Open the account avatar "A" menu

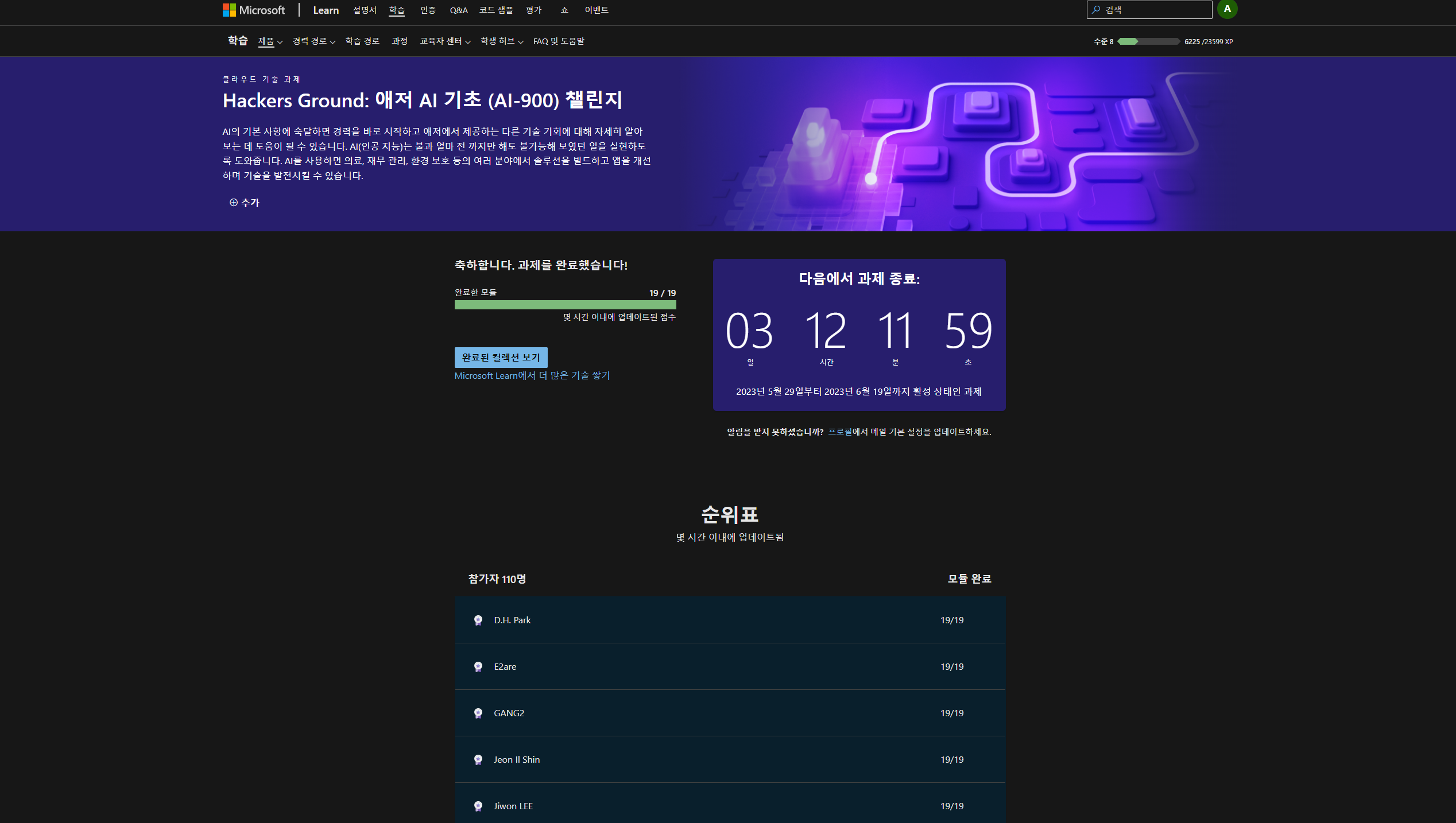(x=1227, y=9)
